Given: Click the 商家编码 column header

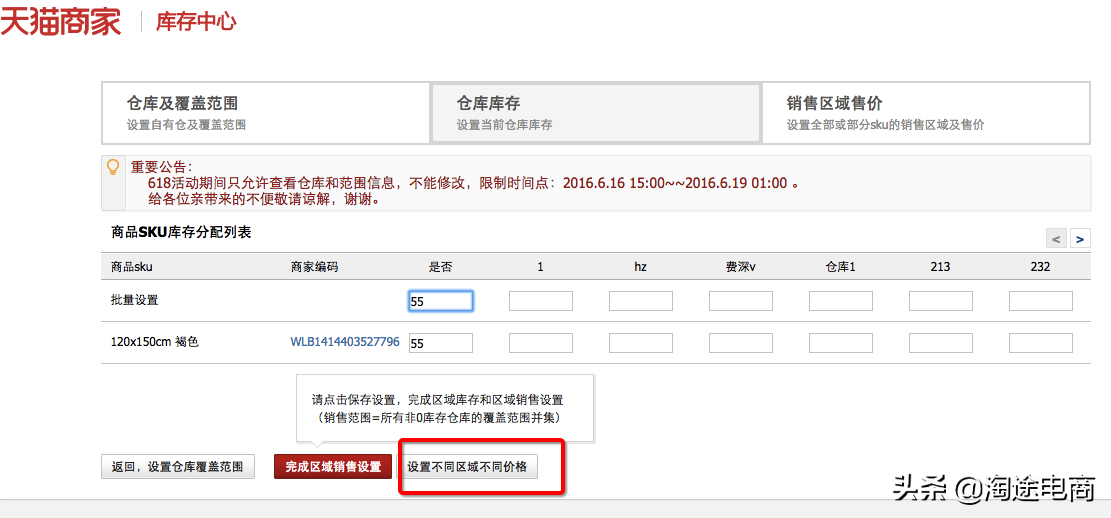Looking at the screenshot, I should click(x=314, y=267).
